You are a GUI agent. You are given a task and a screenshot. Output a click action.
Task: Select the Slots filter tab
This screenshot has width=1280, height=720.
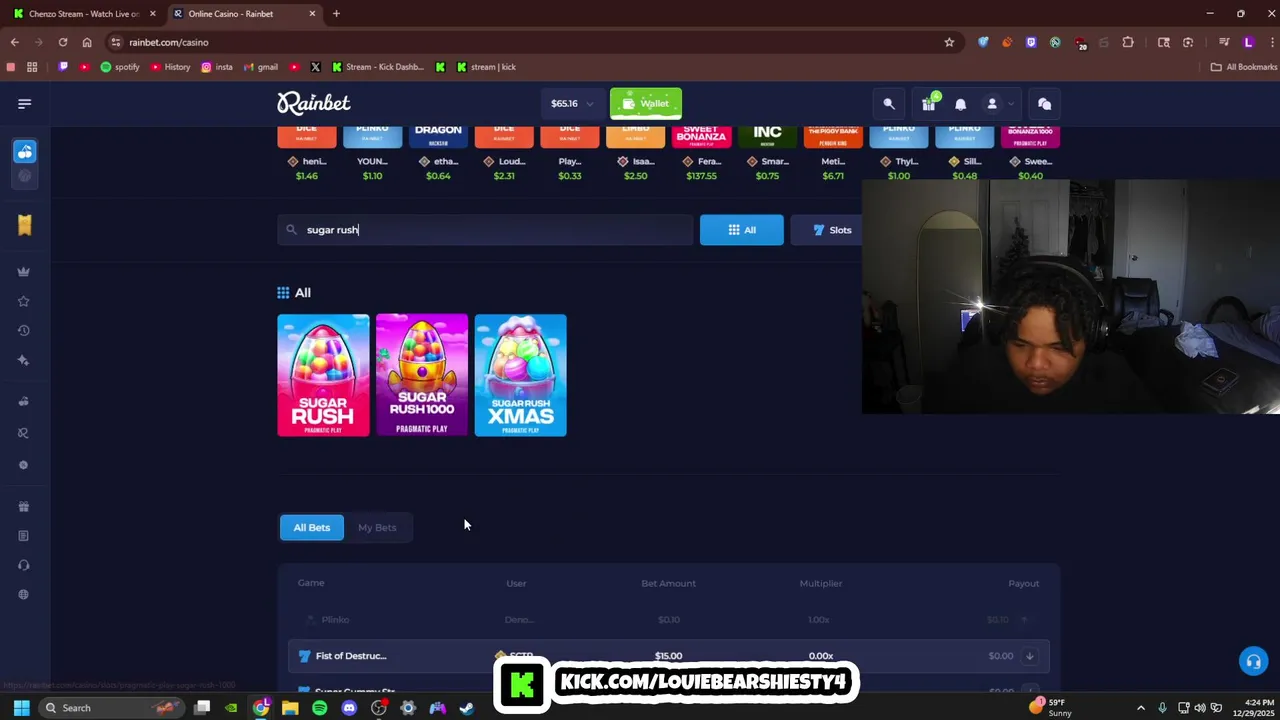click(x=832, y=230)
